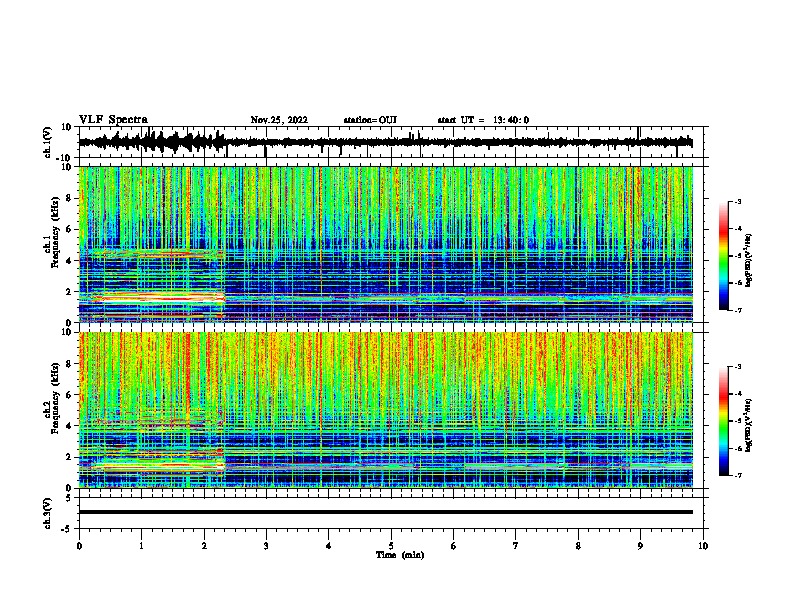This screenshot has height=612, width=792.
Task: Click the "ch.1(V)" waveform axis label
Action: (x=48, y=142)
